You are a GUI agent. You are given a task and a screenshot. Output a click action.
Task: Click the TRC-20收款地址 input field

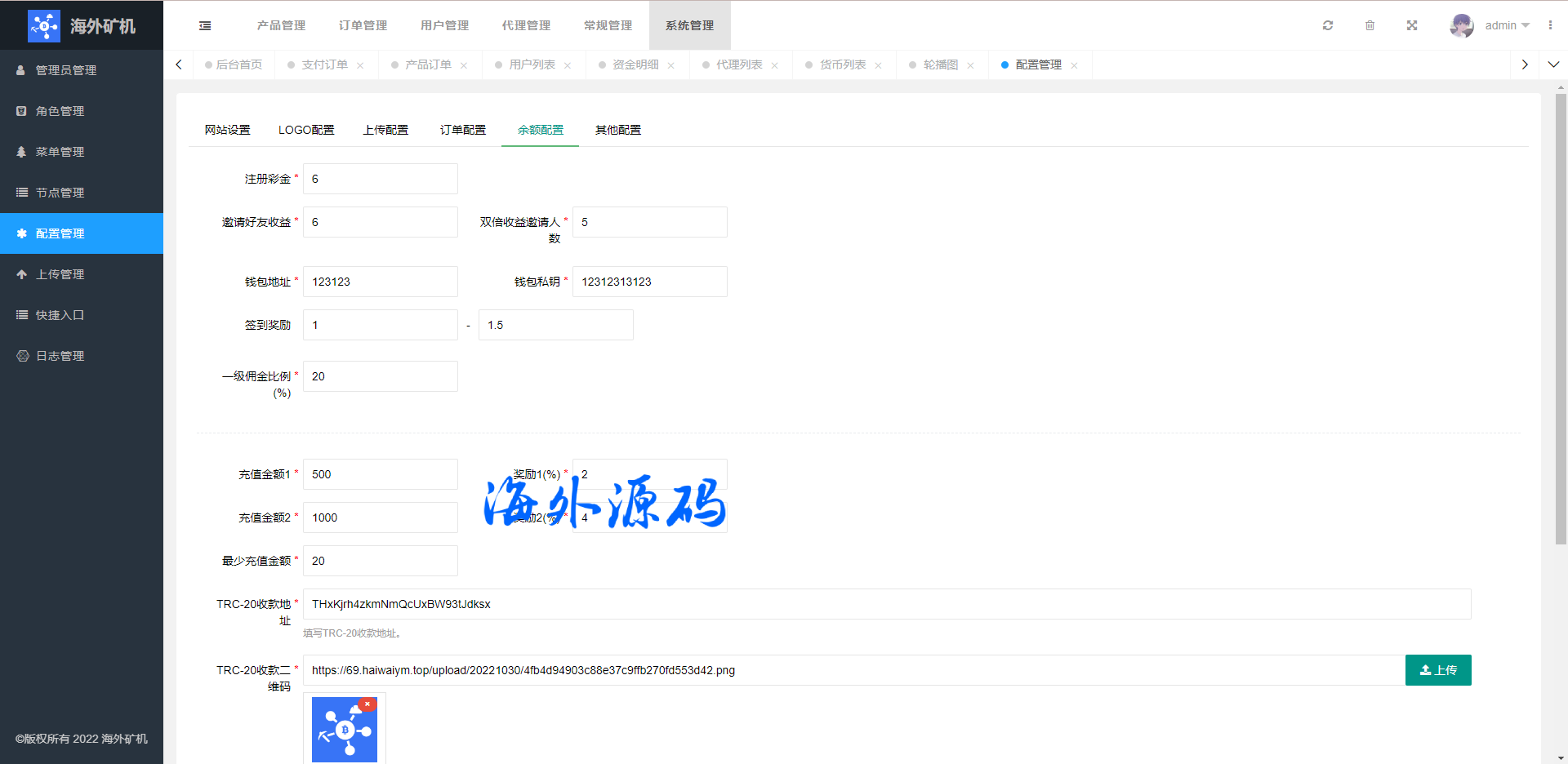tap(886, 604)
